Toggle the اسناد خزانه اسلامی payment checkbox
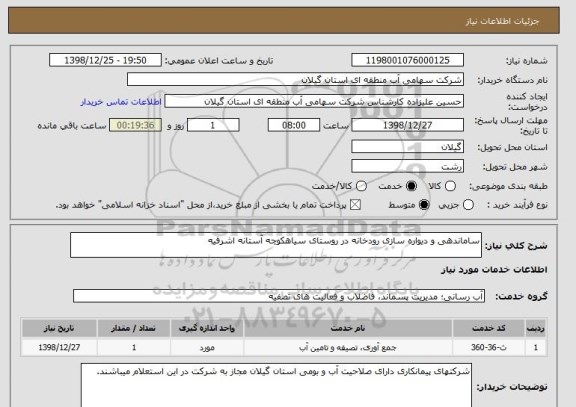This screenshot has height=407, width=576. [x=355, y=205]
